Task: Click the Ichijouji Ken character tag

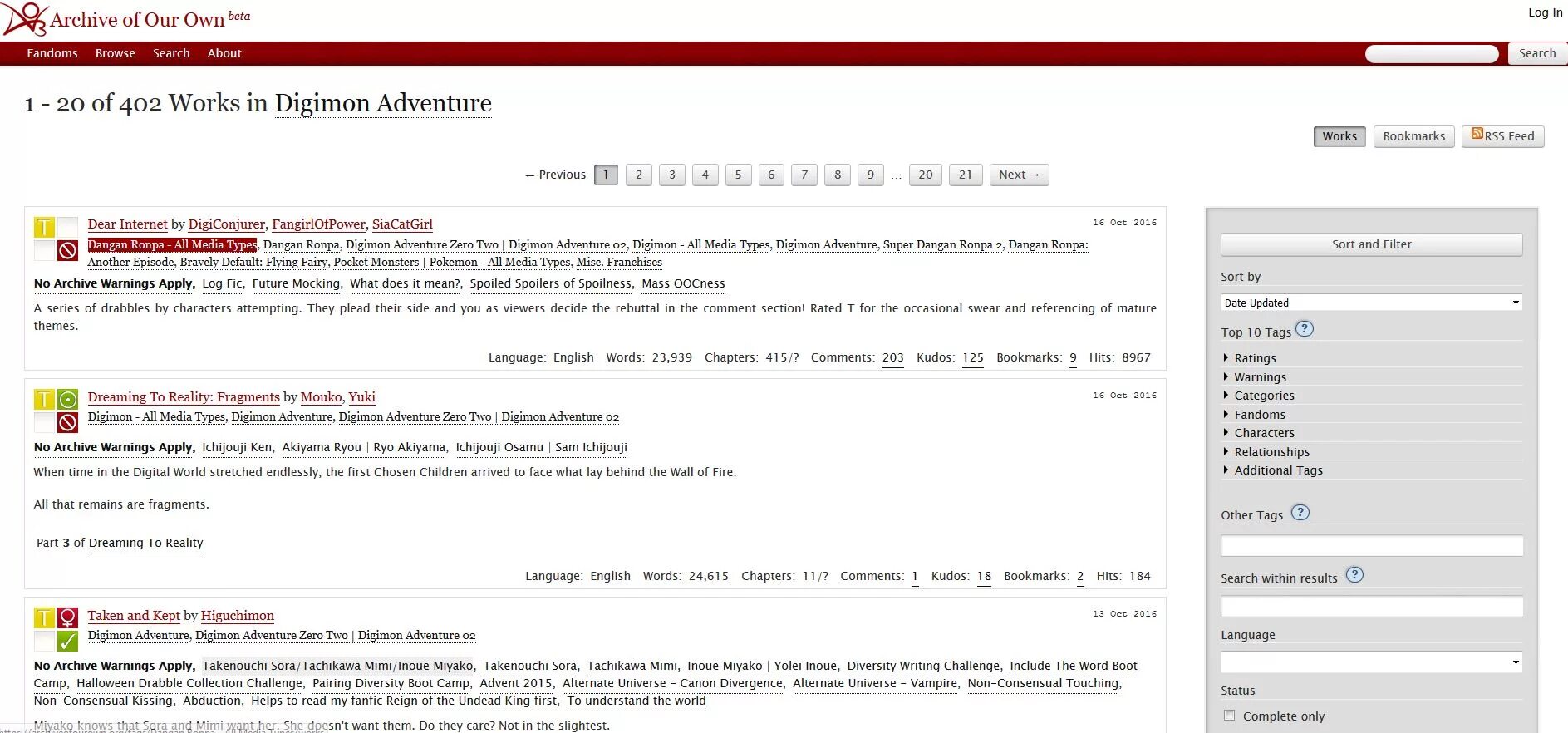Action: tap(237, 447)
